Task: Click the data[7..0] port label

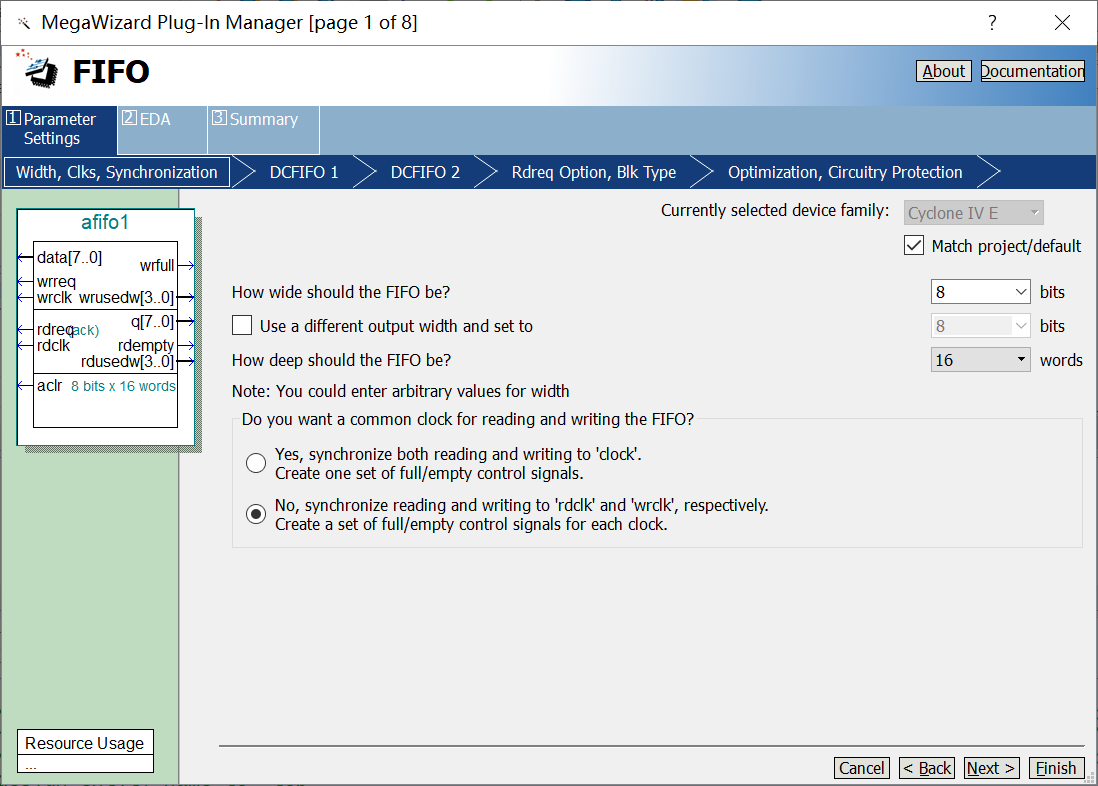Action: (x=69, y=258)
